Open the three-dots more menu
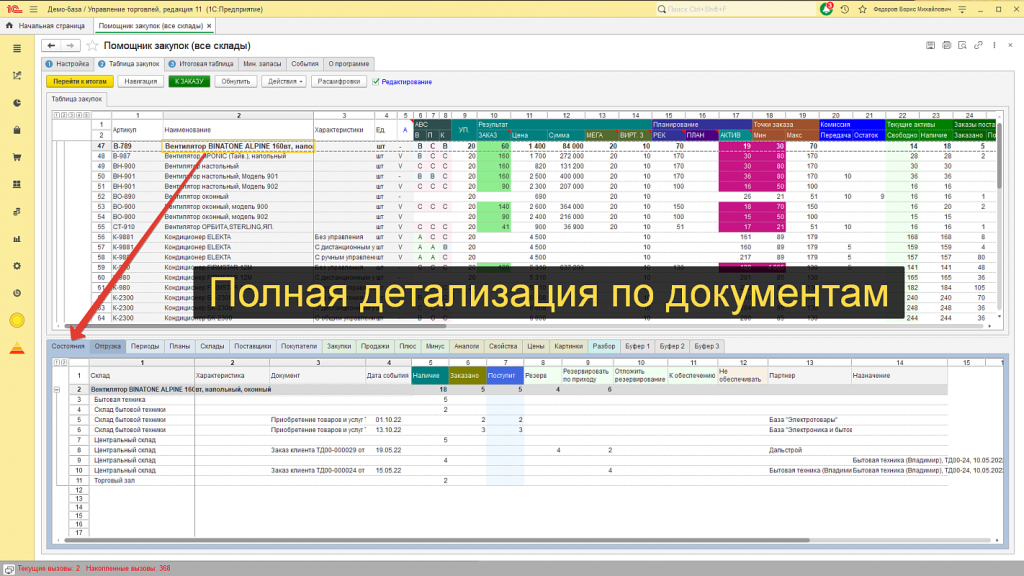The height and width of the screenshot is (576, 1024). click(x=994, y=45)
